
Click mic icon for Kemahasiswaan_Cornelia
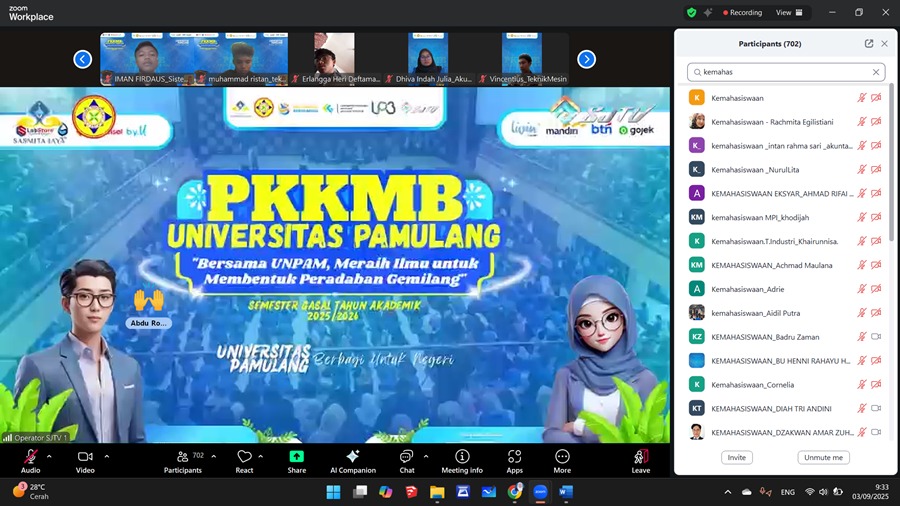862,385
